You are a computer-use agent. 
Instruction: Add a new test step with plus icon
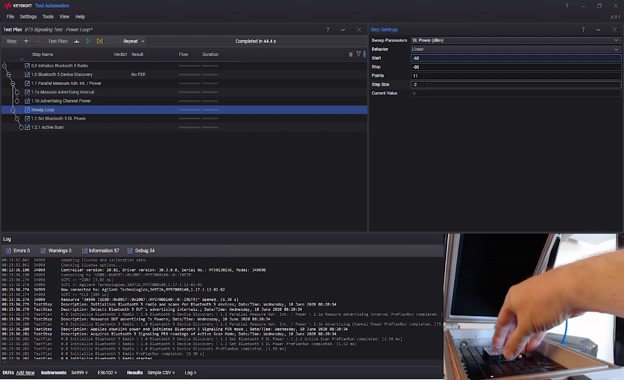tap(26, 41)
